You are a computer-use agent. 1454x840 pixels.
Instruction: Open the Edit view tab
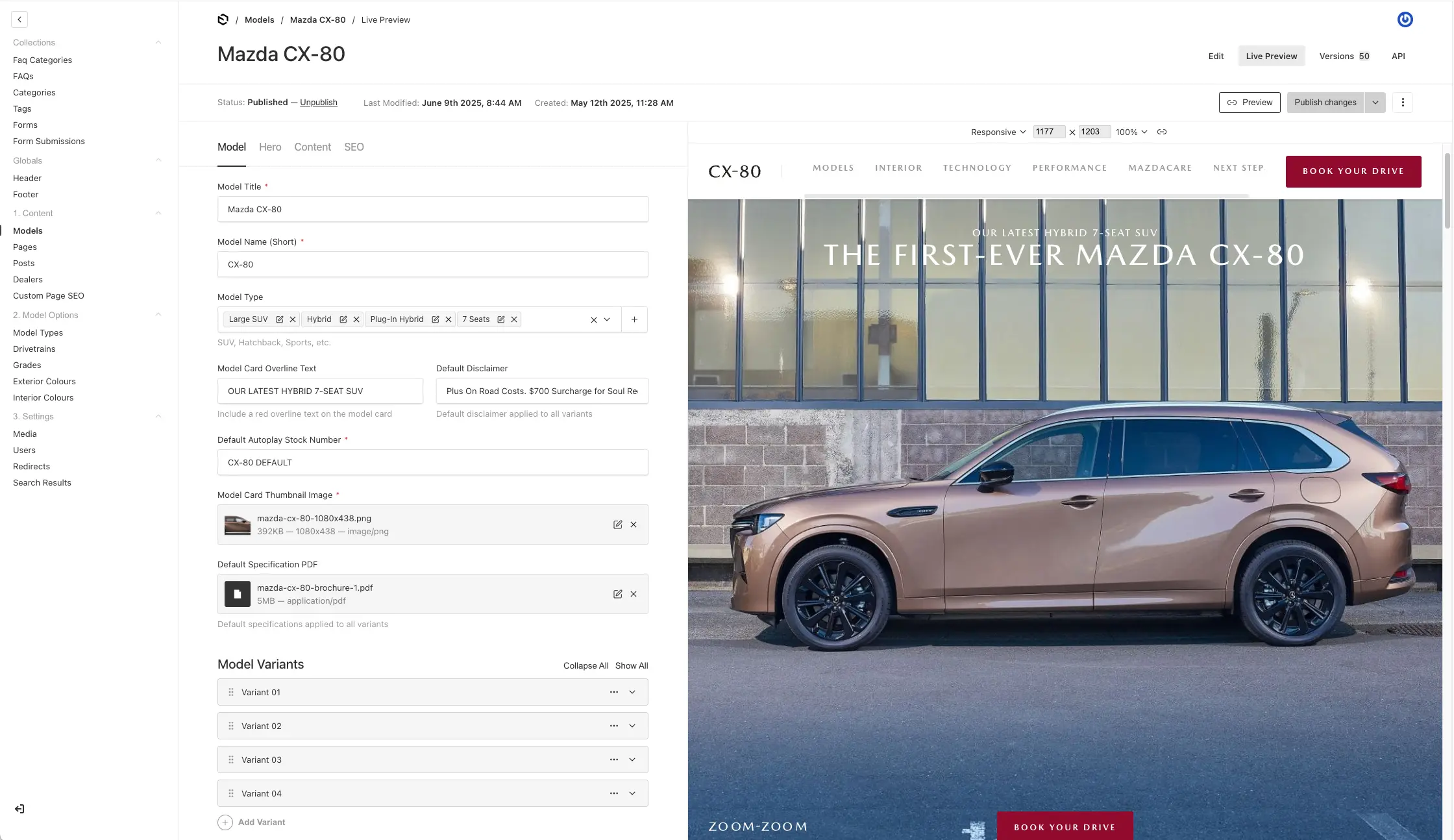(x=1216, y=56)
